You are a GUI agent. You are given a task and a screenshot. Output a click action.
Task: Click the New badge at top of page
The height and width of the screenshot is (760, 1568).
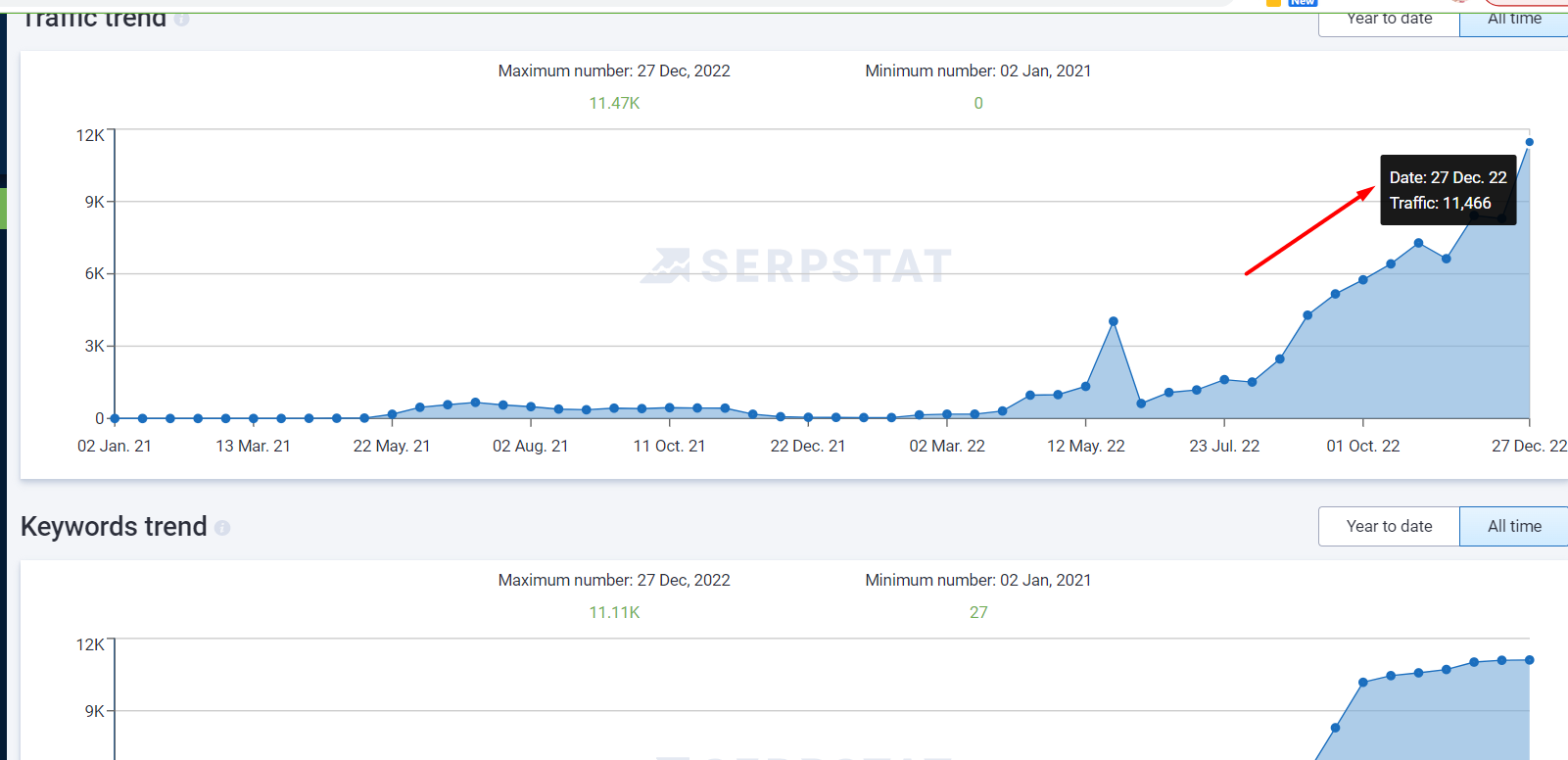(x=1303, y=3)
